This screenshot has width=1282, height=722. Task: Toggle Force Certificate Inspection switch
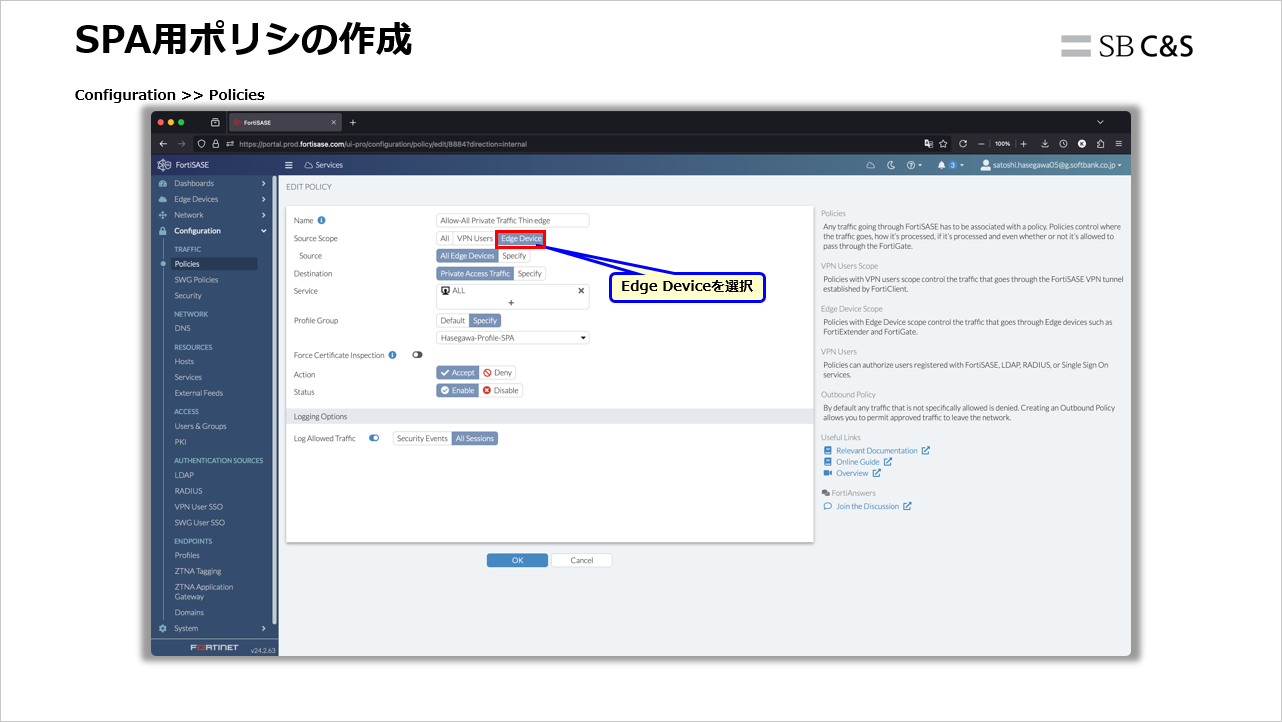coord(417,355)
